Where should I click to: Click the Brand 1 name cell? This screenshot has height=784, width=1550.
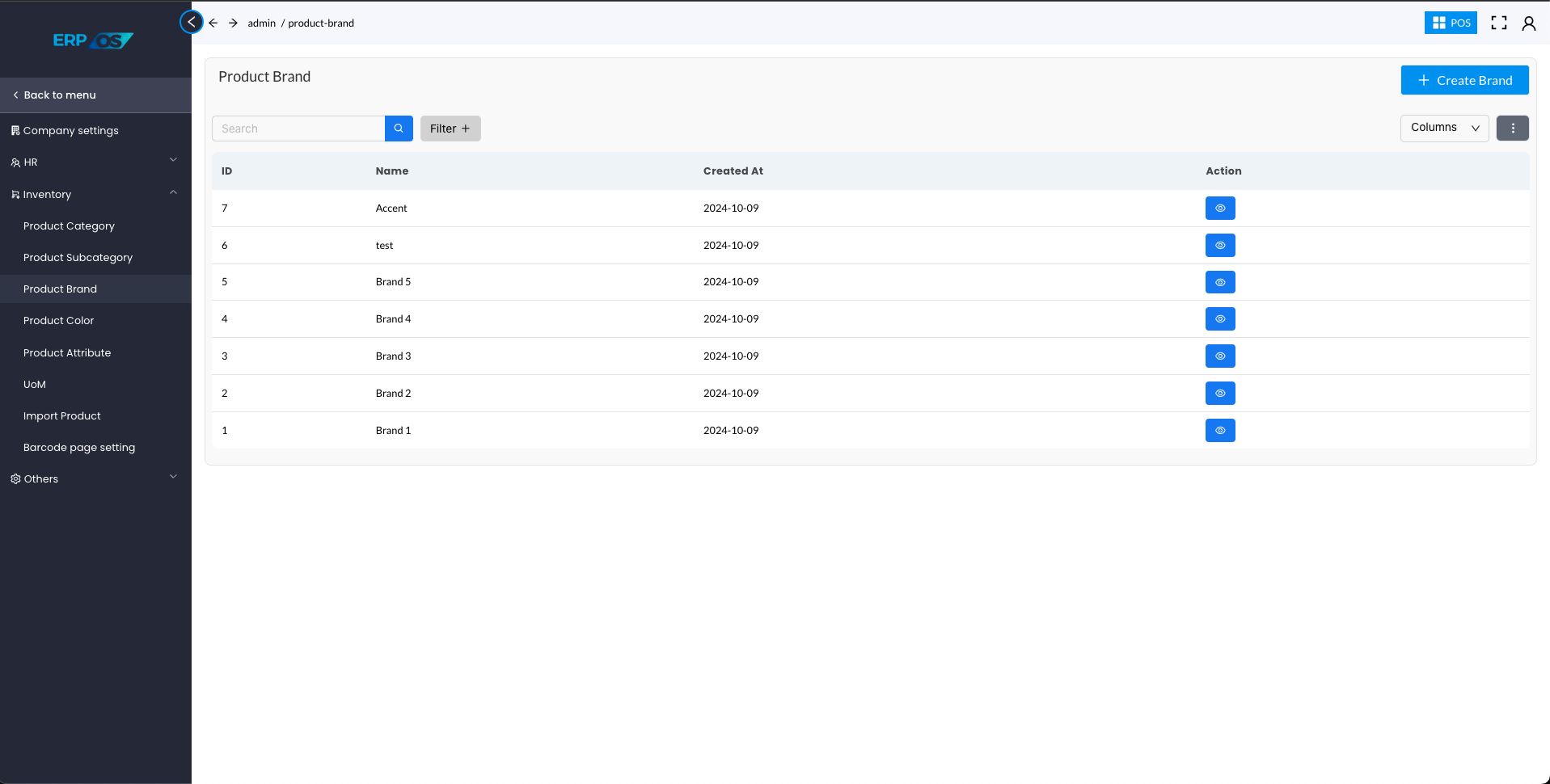coord(393,430)
